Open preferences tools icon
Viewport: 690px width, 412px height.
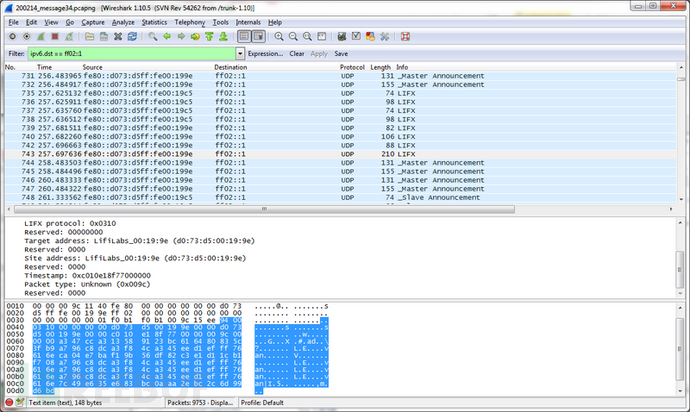coord(385,37)
